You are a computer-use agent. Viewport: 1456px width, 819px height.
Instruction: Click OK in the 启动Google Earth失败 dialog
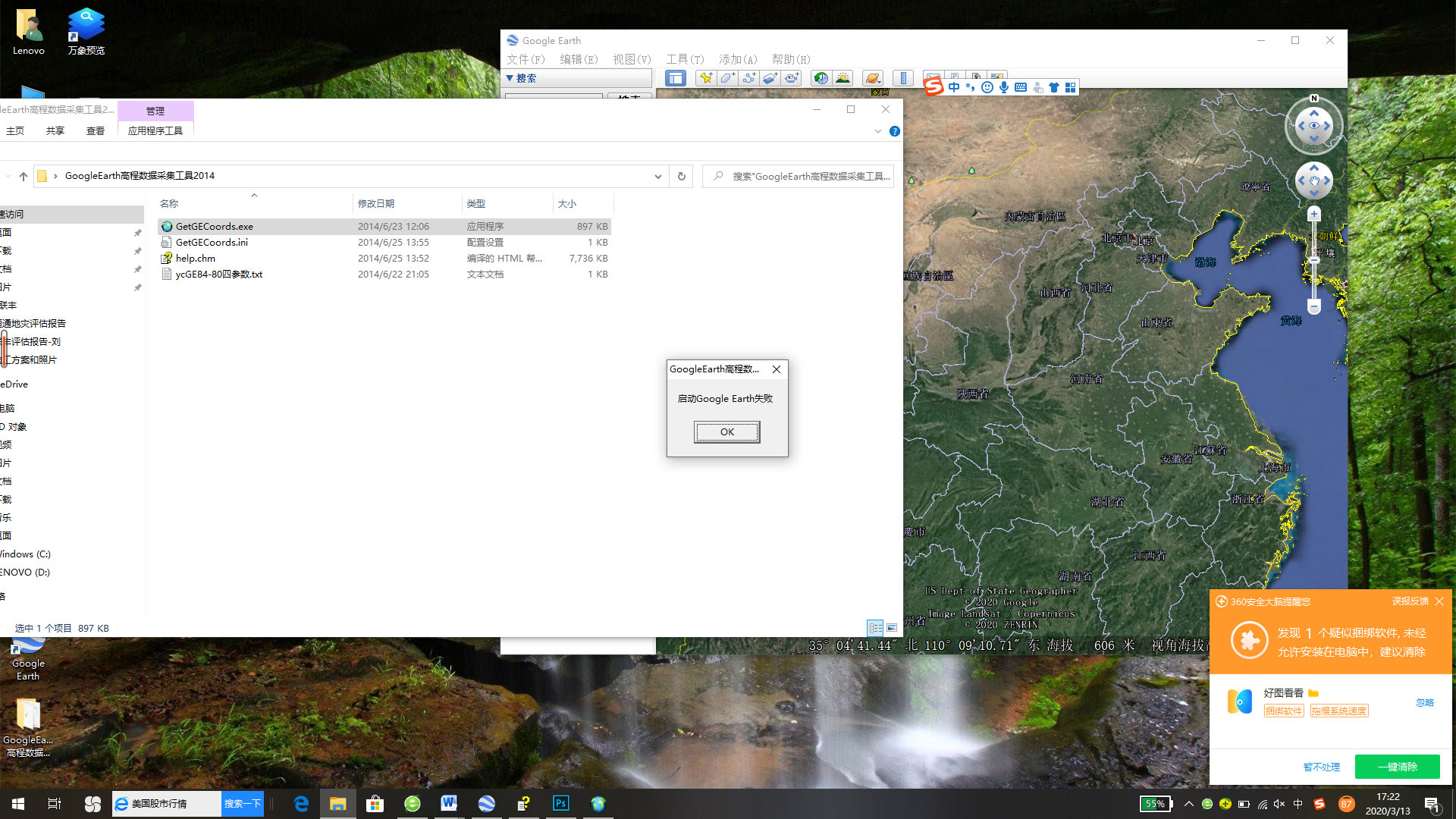(726, 431)
